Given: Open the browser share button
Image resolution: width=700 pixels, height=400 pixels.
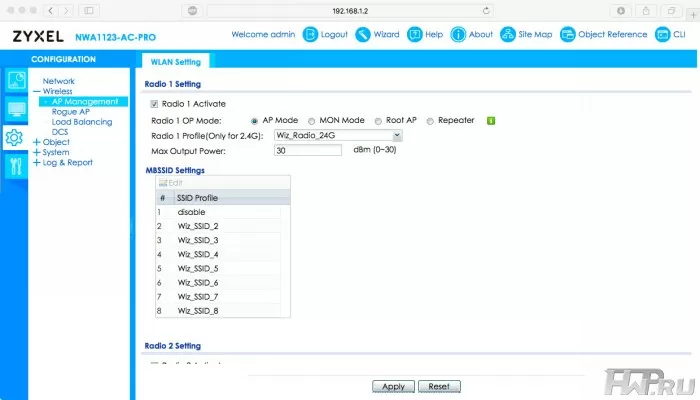Looking at the screenshot, I should coord(646,11).
